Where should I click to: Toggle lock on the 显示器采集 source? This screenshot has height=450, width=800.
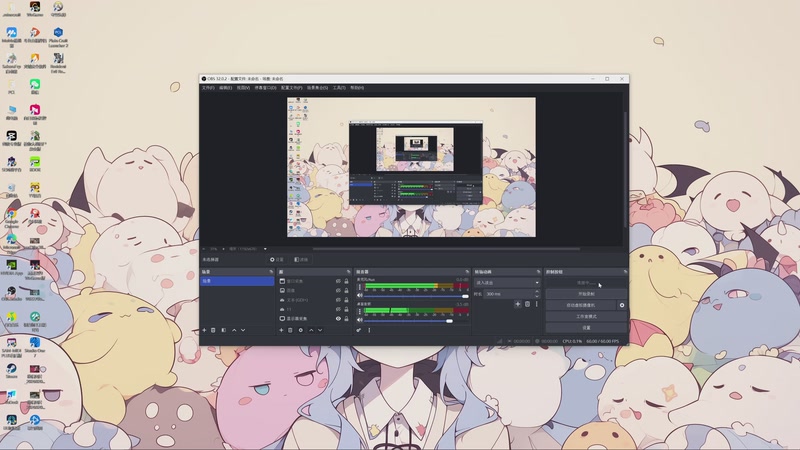(x=346, y=318)
